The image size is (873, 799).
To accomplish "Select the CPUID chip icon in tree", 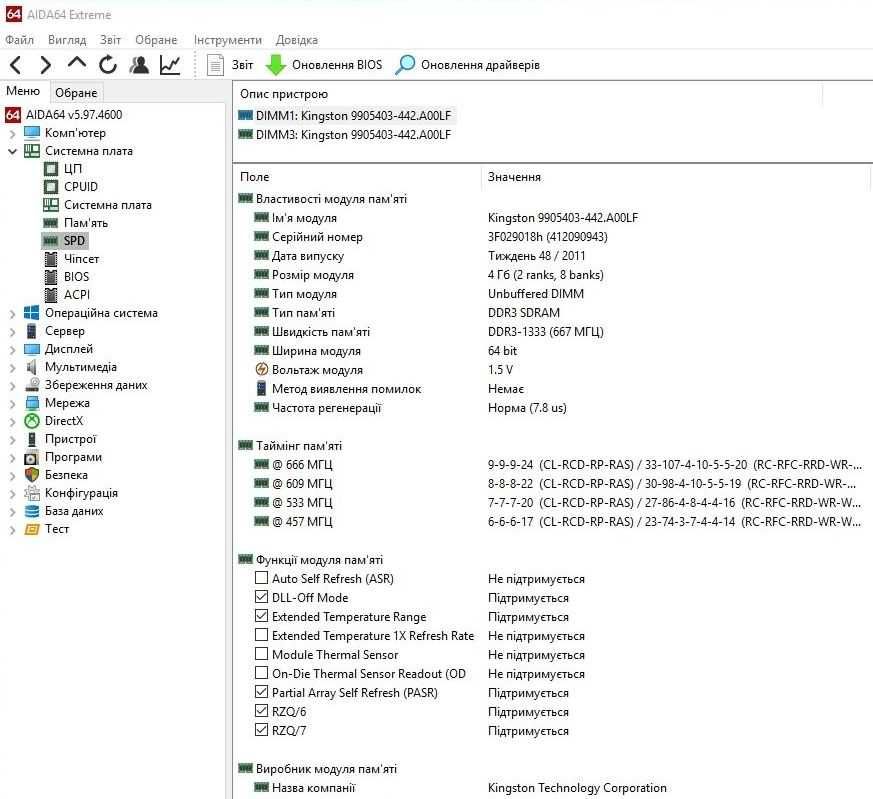I will (x=51, y=187).
